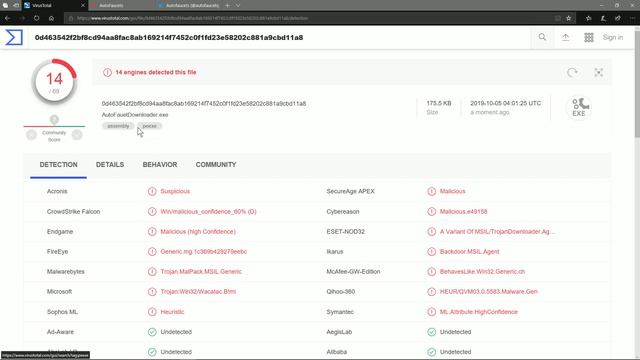Click Win/malicious_confidence_60% result text
This screenshot has width=640, height=360.
208,211
